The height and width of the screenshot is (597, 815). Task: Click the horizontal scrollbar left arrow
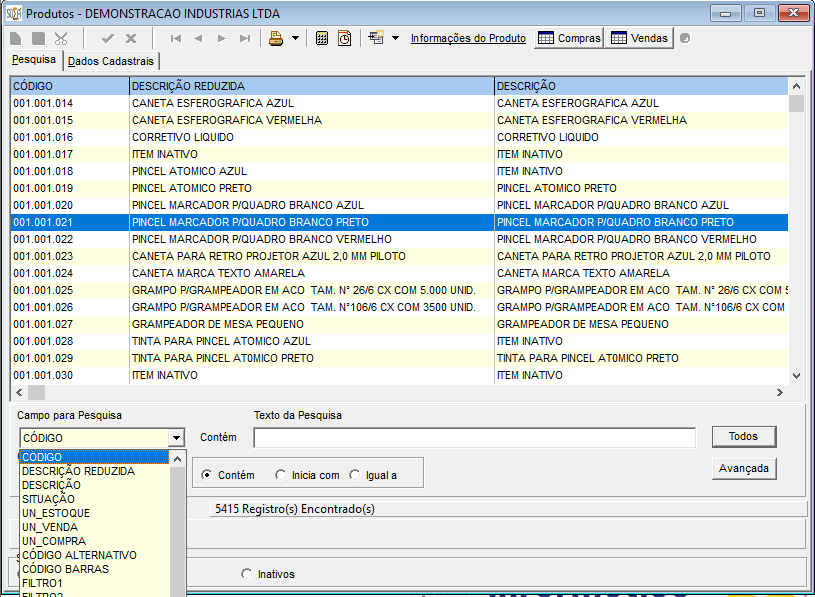point(19,393)
